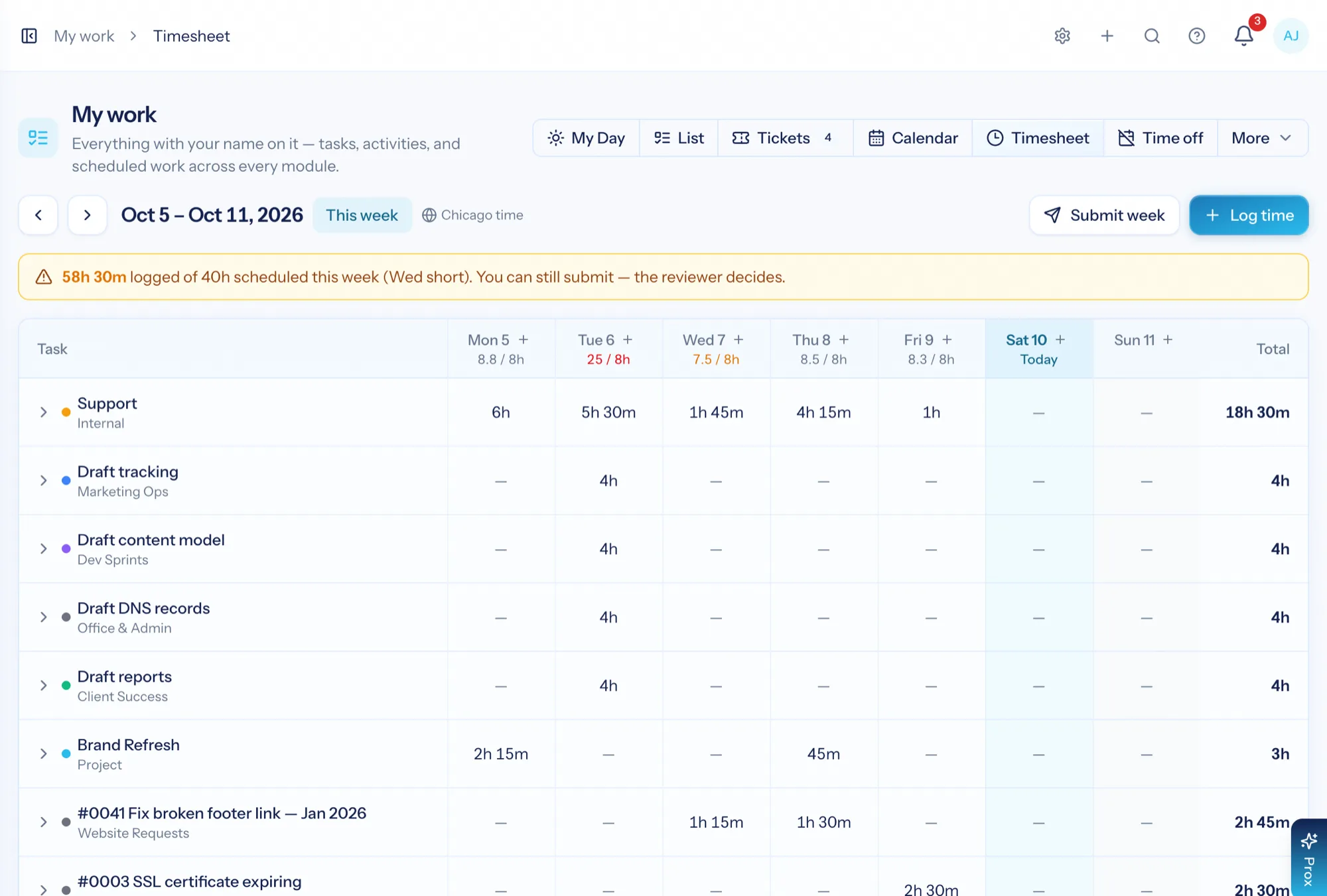
Task: Click Support Wednesday 1h 45m cell
Action: (x=716, y=412)
